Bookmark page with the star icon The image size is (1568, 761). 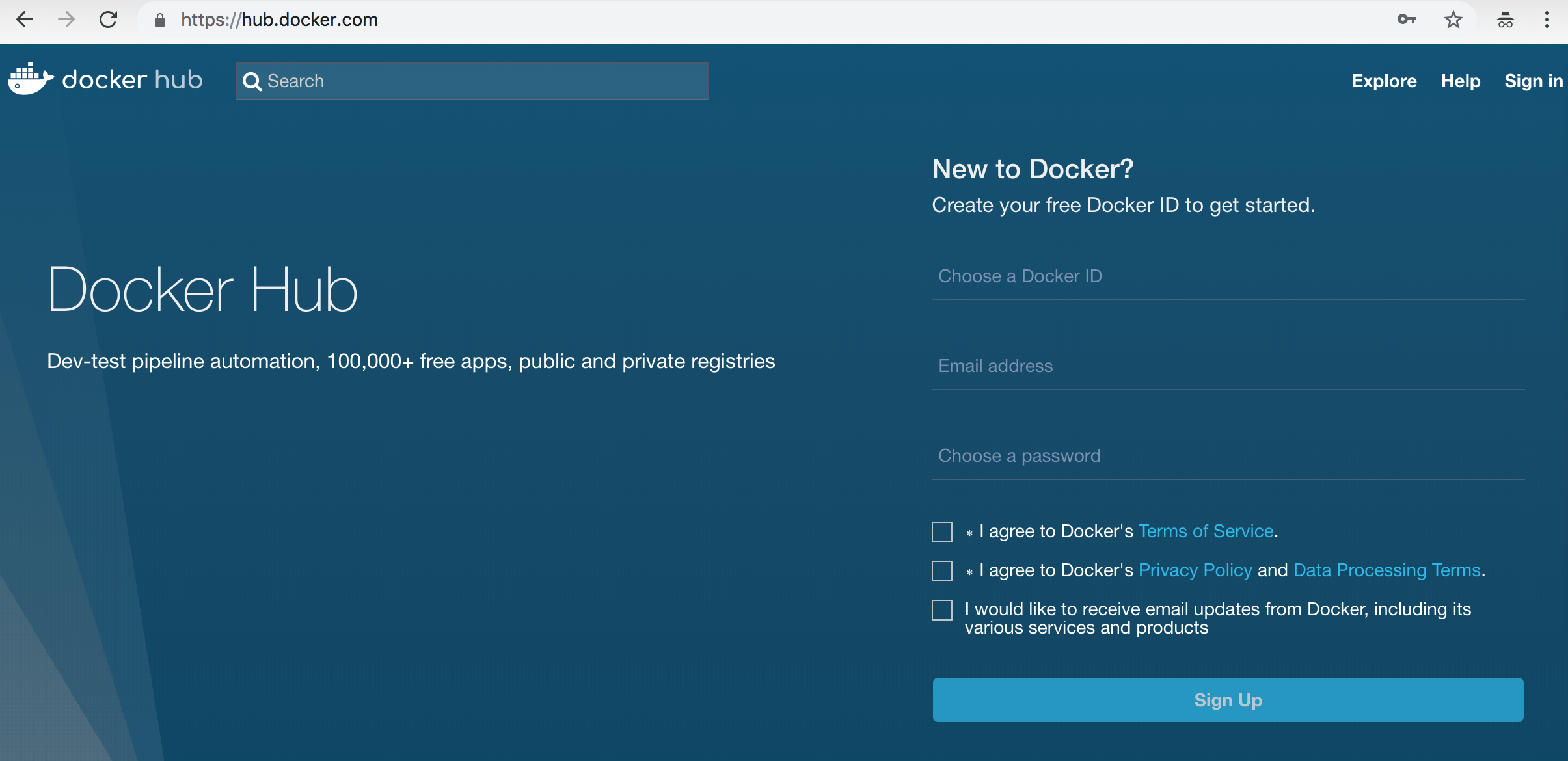coord(1453,20)
